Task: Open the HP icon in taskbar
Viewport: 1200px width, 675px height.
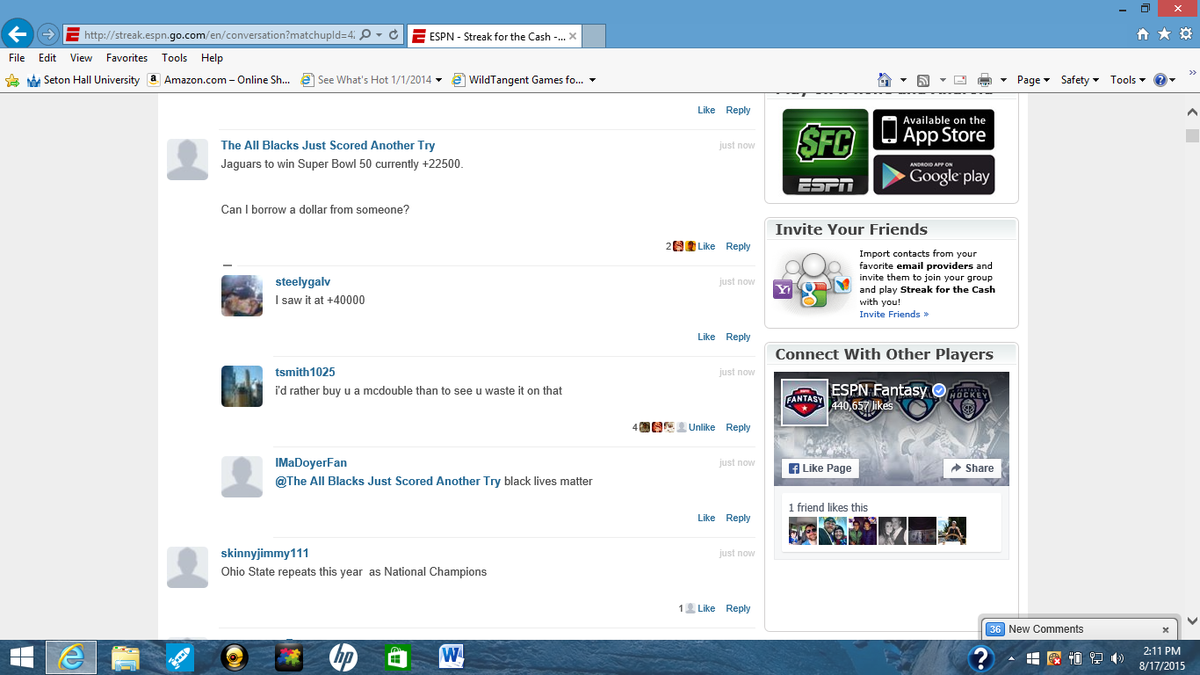Action: click(x=343, y=657)
